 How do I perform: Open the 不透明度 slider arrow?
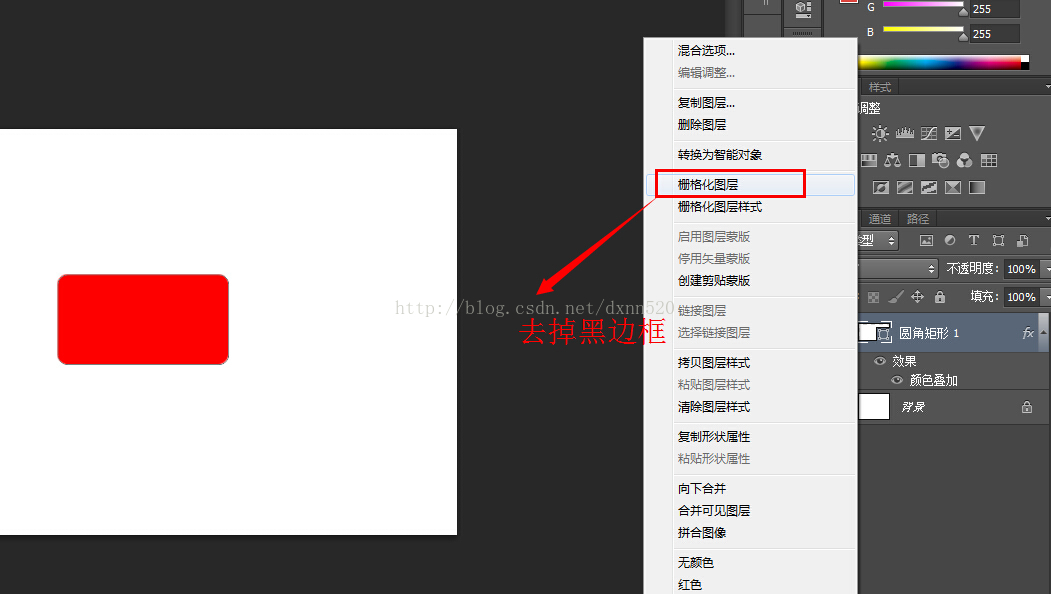1047,269
